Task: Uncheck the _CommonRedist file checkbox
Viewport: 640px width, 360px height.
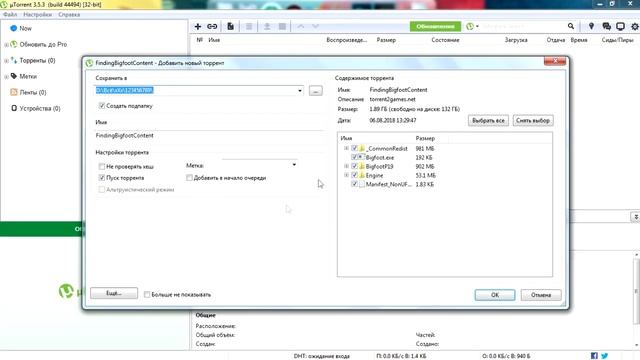Action: [x=354, y=149]
